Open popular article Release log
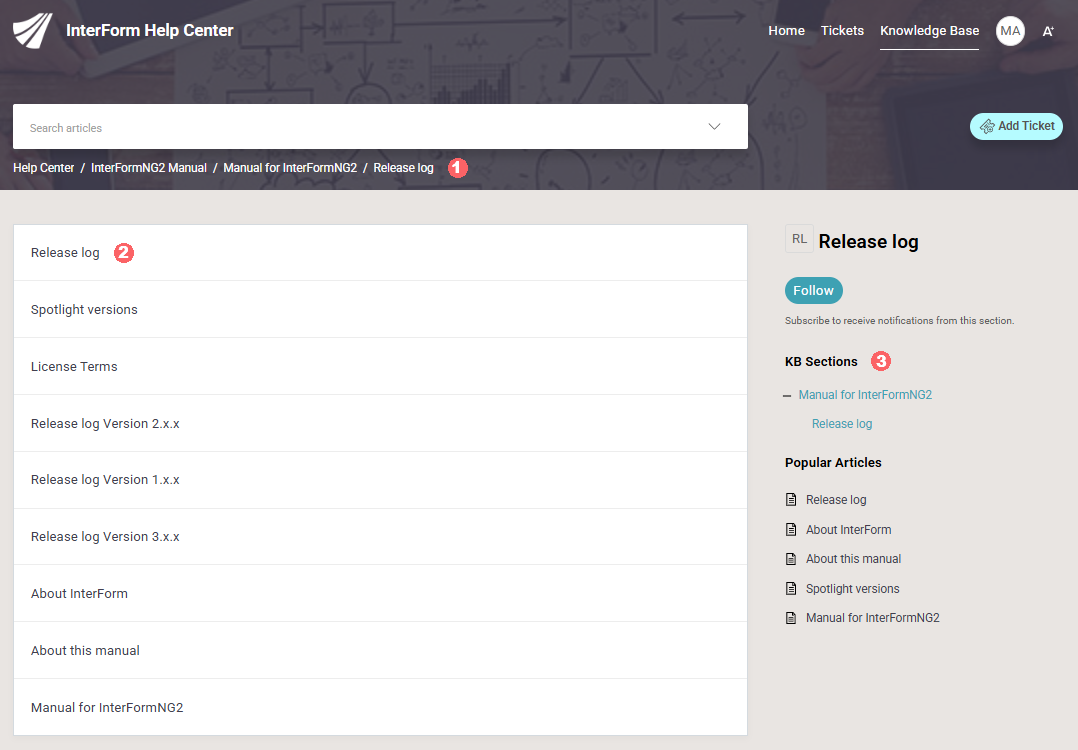 (x=836, y=500)
